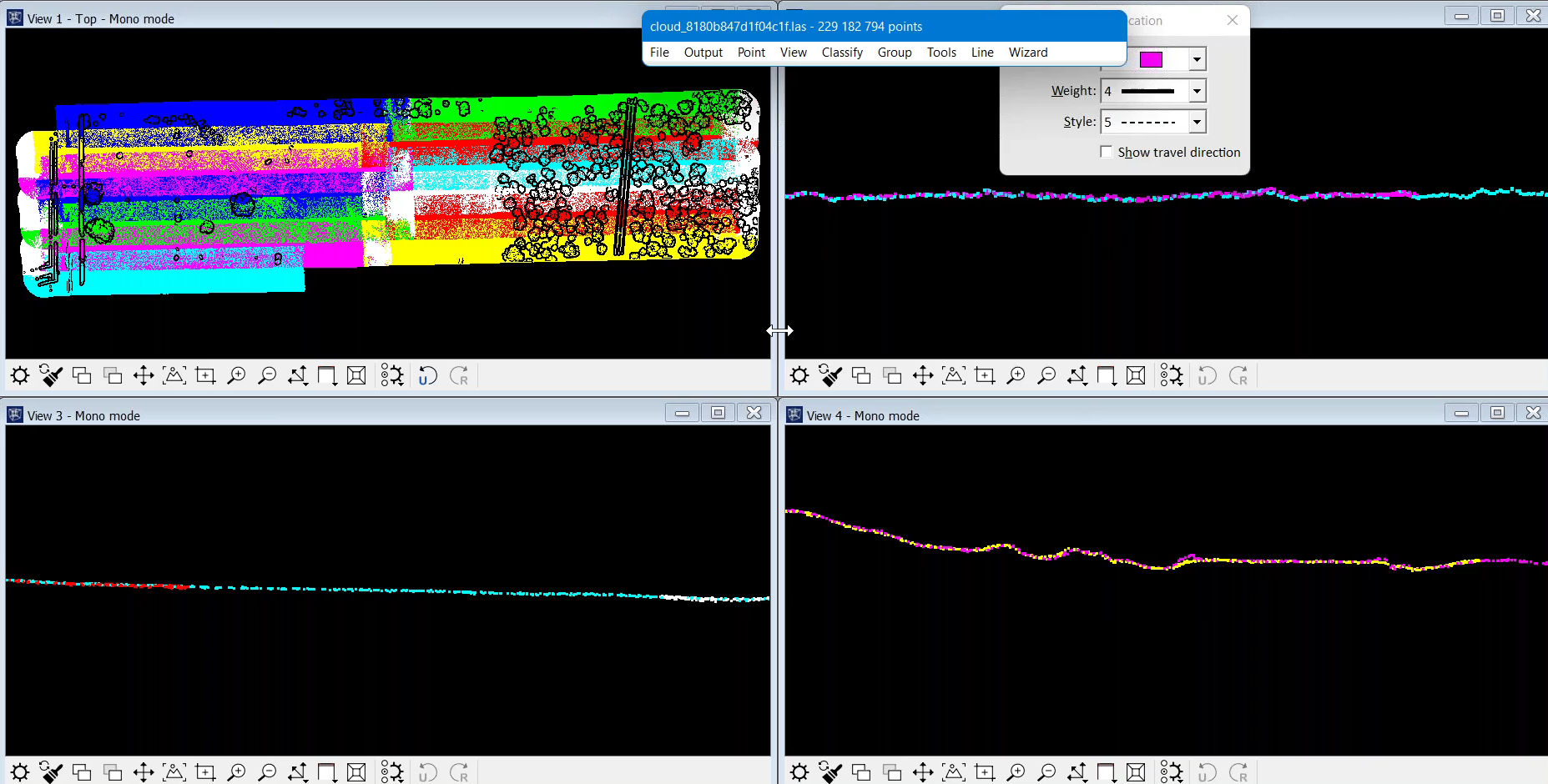The height and width of the screenshot is (784, 1548).
Task: Open the Wizard menu
Action: click(x=1028, y=53)
